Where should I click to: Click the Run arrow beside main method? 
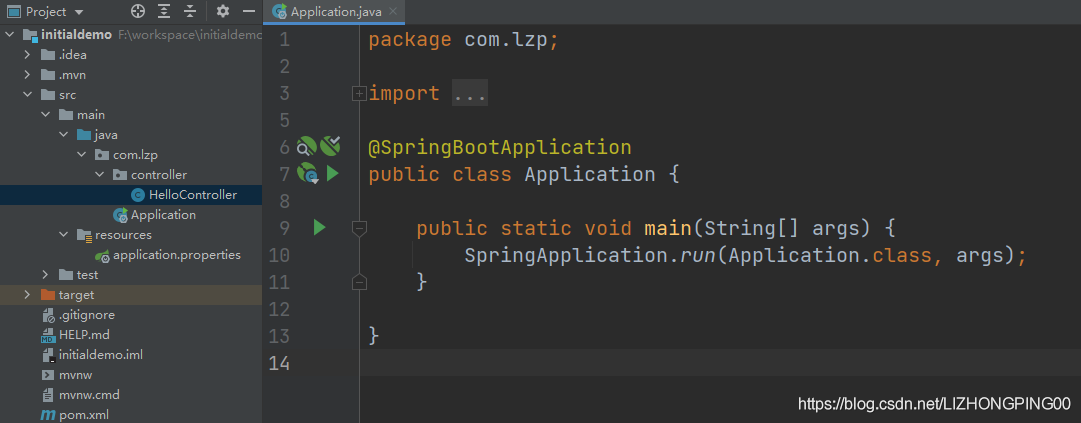[x=319, y=227]
